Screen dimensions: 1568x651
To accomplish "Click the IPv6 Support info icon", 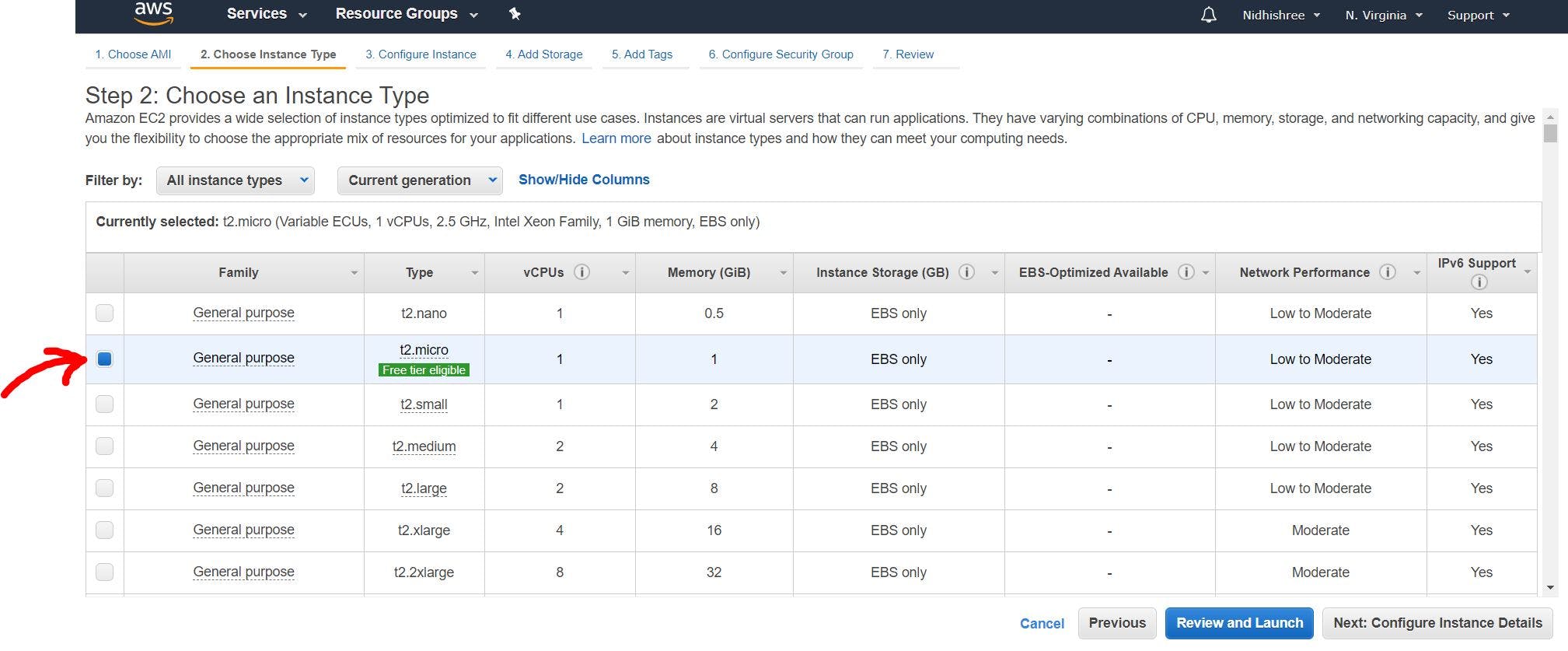I will coord(1479,282).
